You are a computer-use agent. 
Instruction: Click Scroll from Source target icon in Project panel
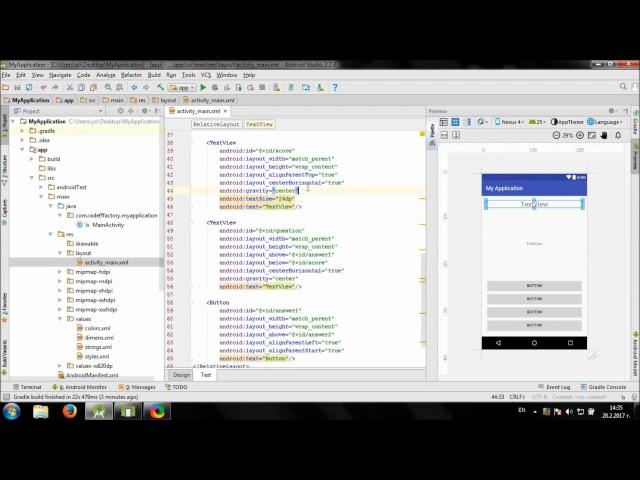coord(120,111)
